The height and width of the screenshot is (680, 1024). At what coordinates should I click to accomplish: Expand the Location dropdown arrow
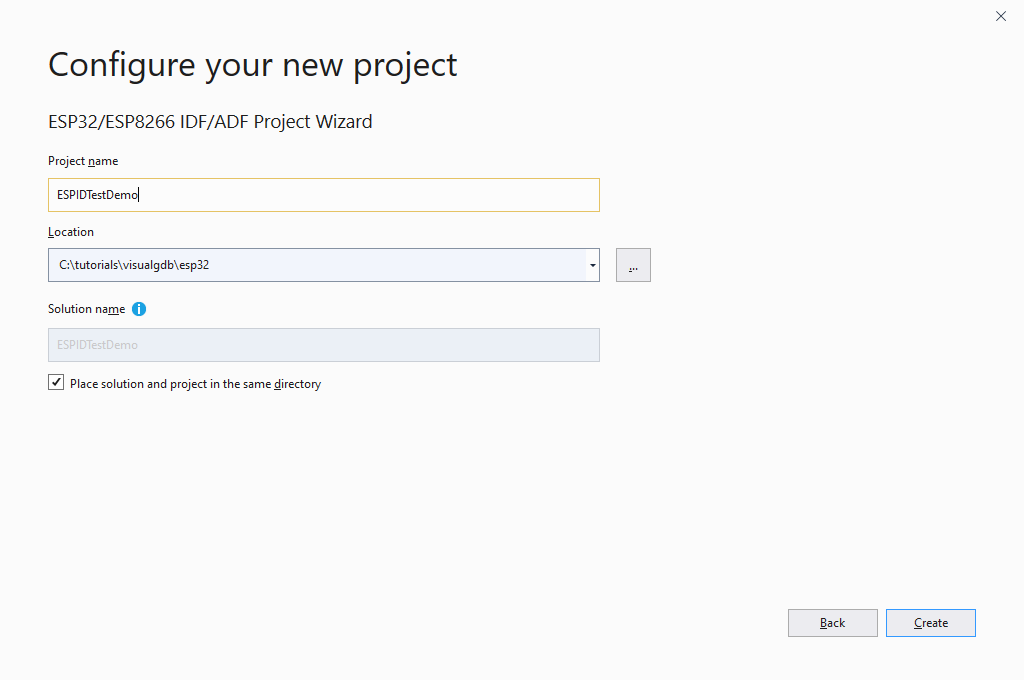click(592, 265)
